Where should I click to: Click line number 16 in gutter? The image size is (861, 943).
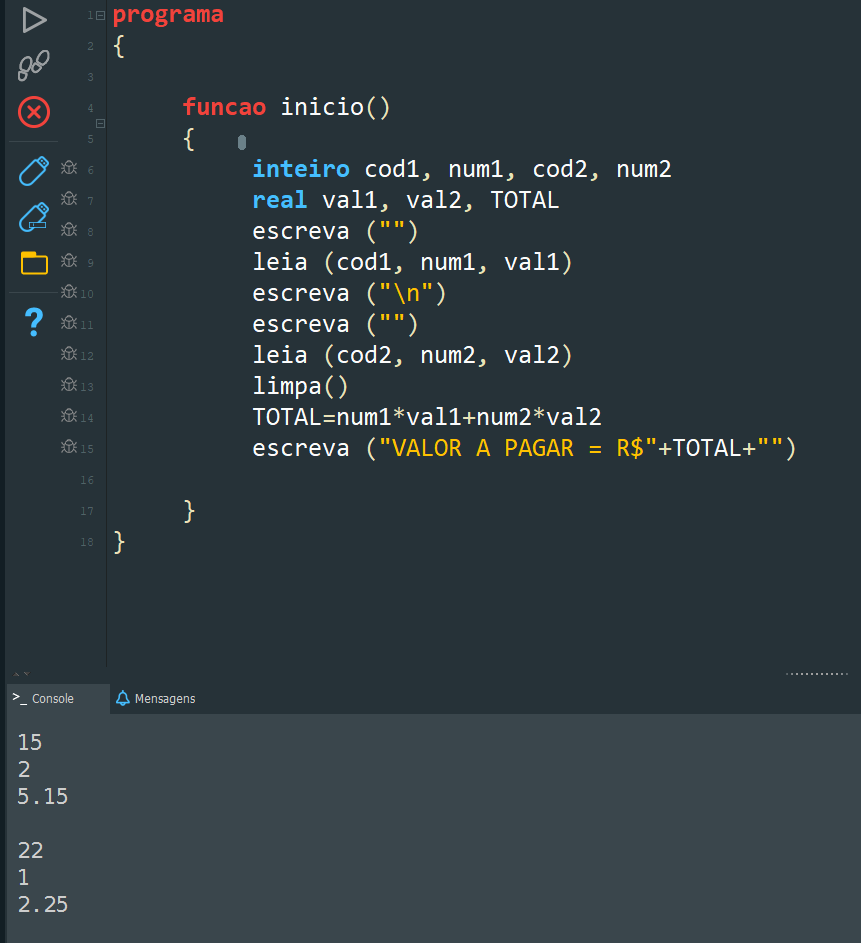87,480
